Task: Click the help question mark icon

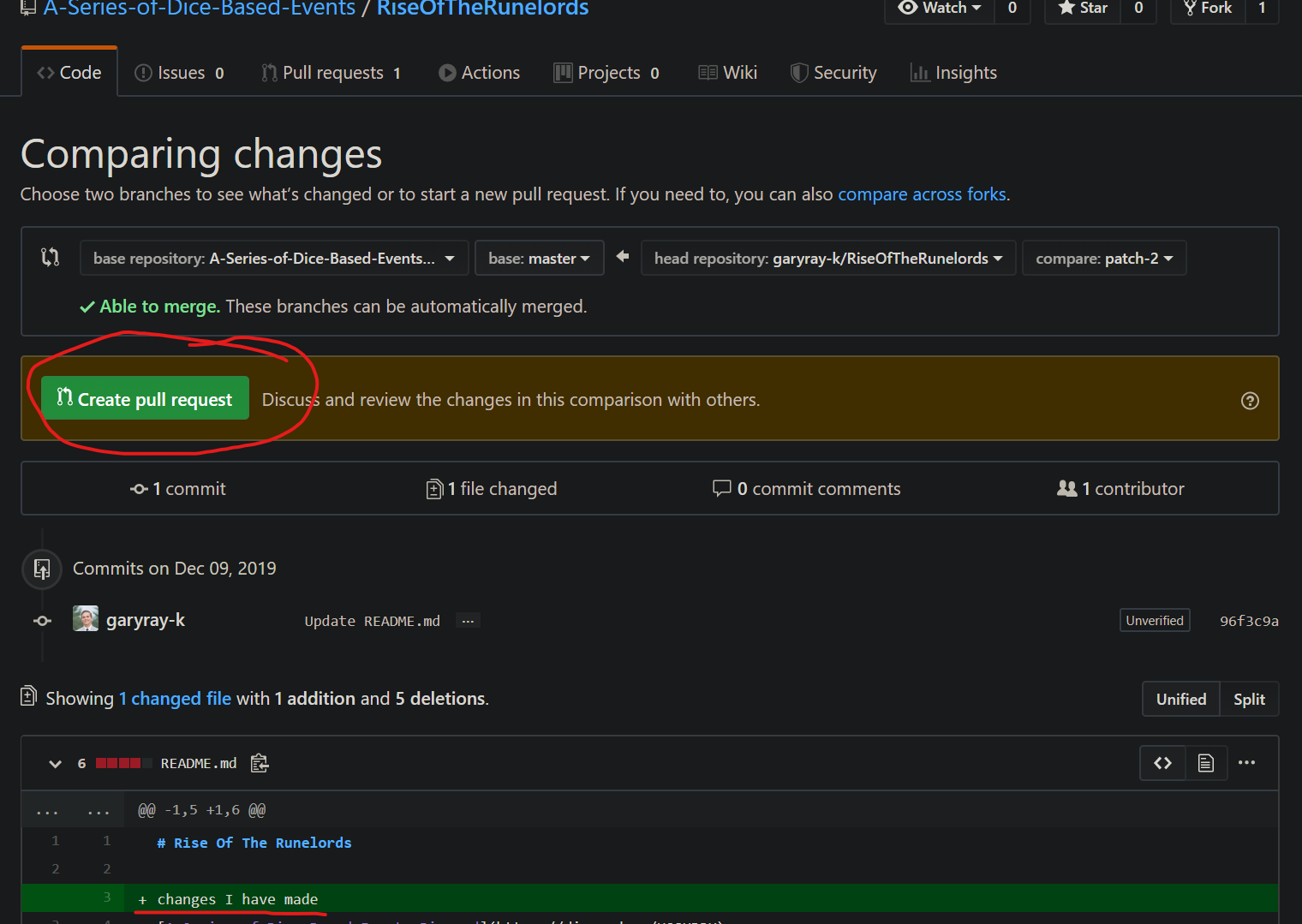Action: coord(1250,401)
